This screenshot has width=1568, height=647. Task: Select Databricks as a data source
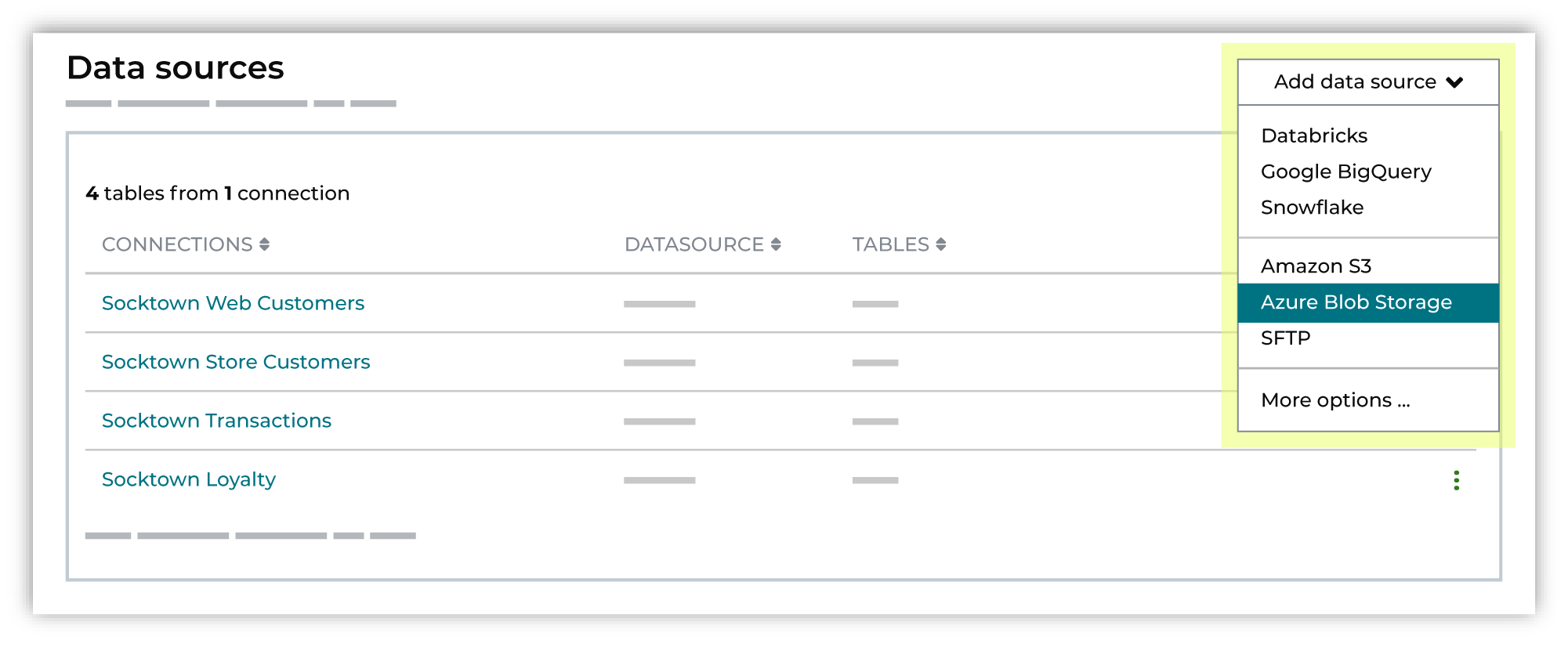[1314, 136]
